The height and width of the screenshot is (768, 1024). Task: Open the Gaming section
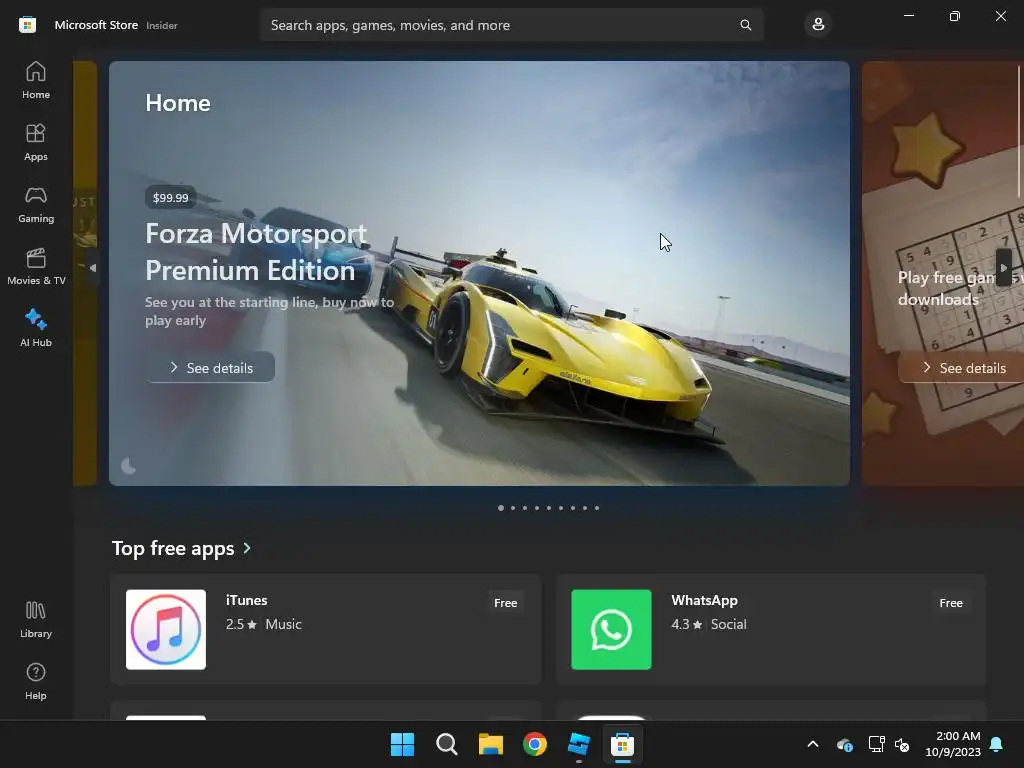coord(36,204)
